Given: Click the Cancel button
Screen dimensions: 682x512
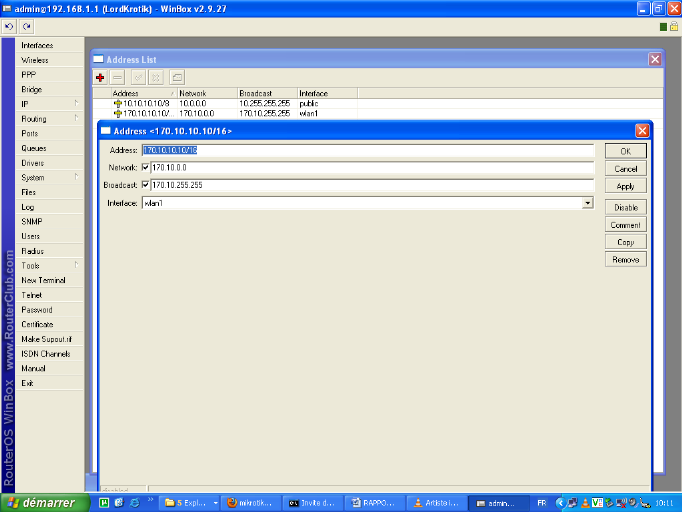Looking at the screenshot, I should pos(625,169).
